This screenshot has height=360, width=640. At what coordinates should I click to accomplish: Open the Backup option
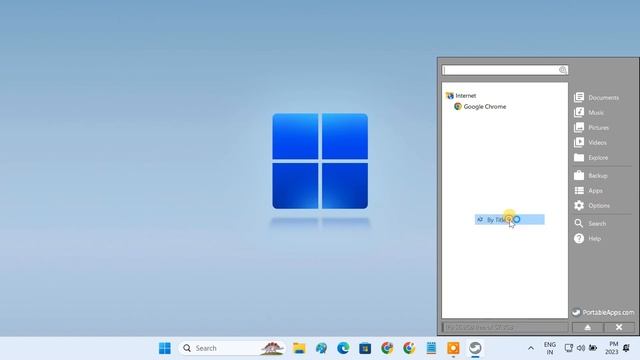pyautogui.click(x=591, y=176)
